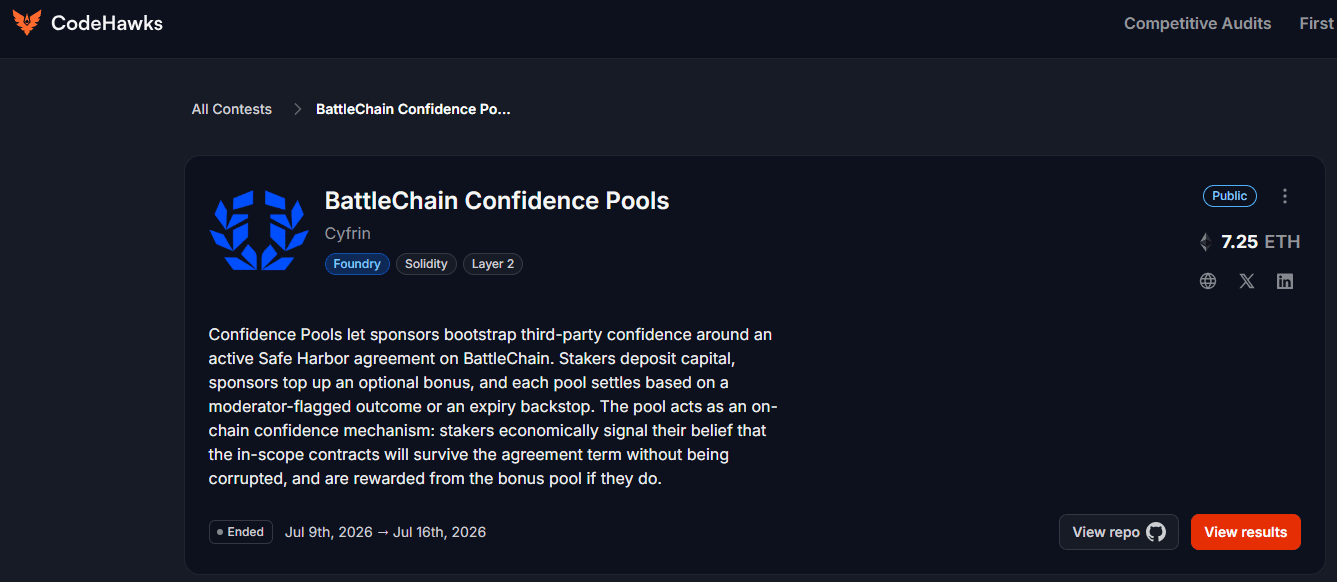The width and height of the screenshot is (1337, 582).
Task: Click the Ended status badge
Action: pos(240,532)
